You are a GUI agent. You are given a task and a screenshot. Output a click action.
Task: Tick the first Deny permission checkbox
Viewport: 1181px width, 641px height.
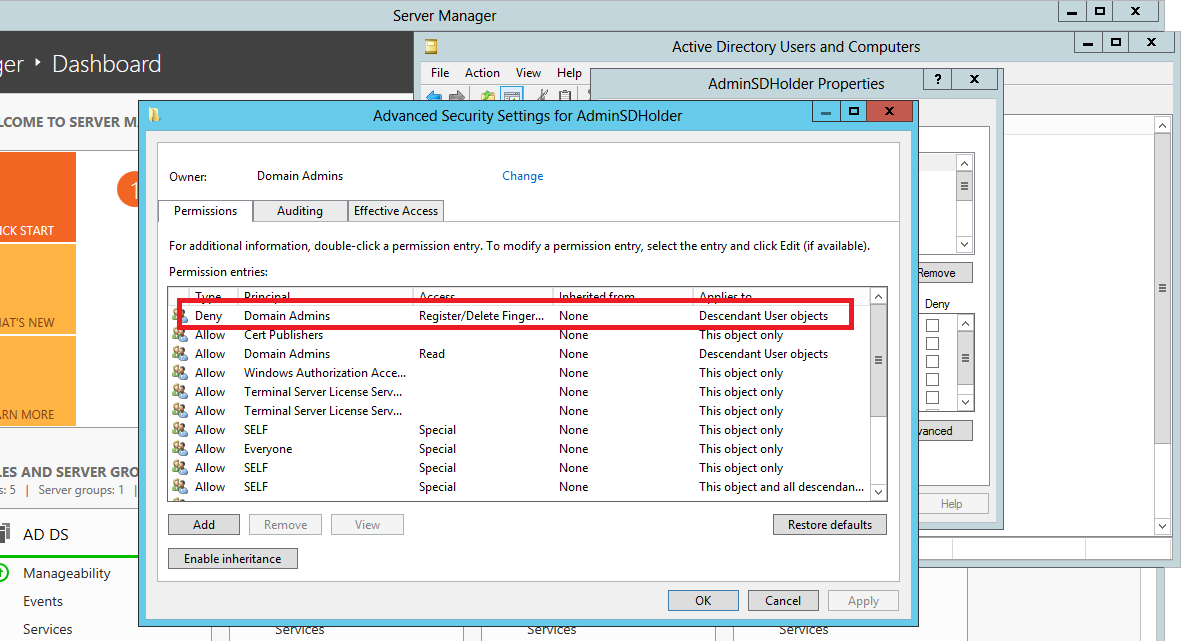[932, 326]
